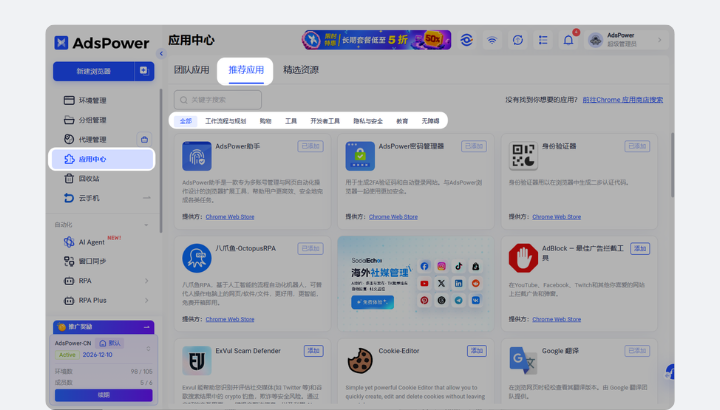Open 环境管理 in the sidebar
Screen dimensions: 720x410
pyautogui.click(x=92, y=100)
